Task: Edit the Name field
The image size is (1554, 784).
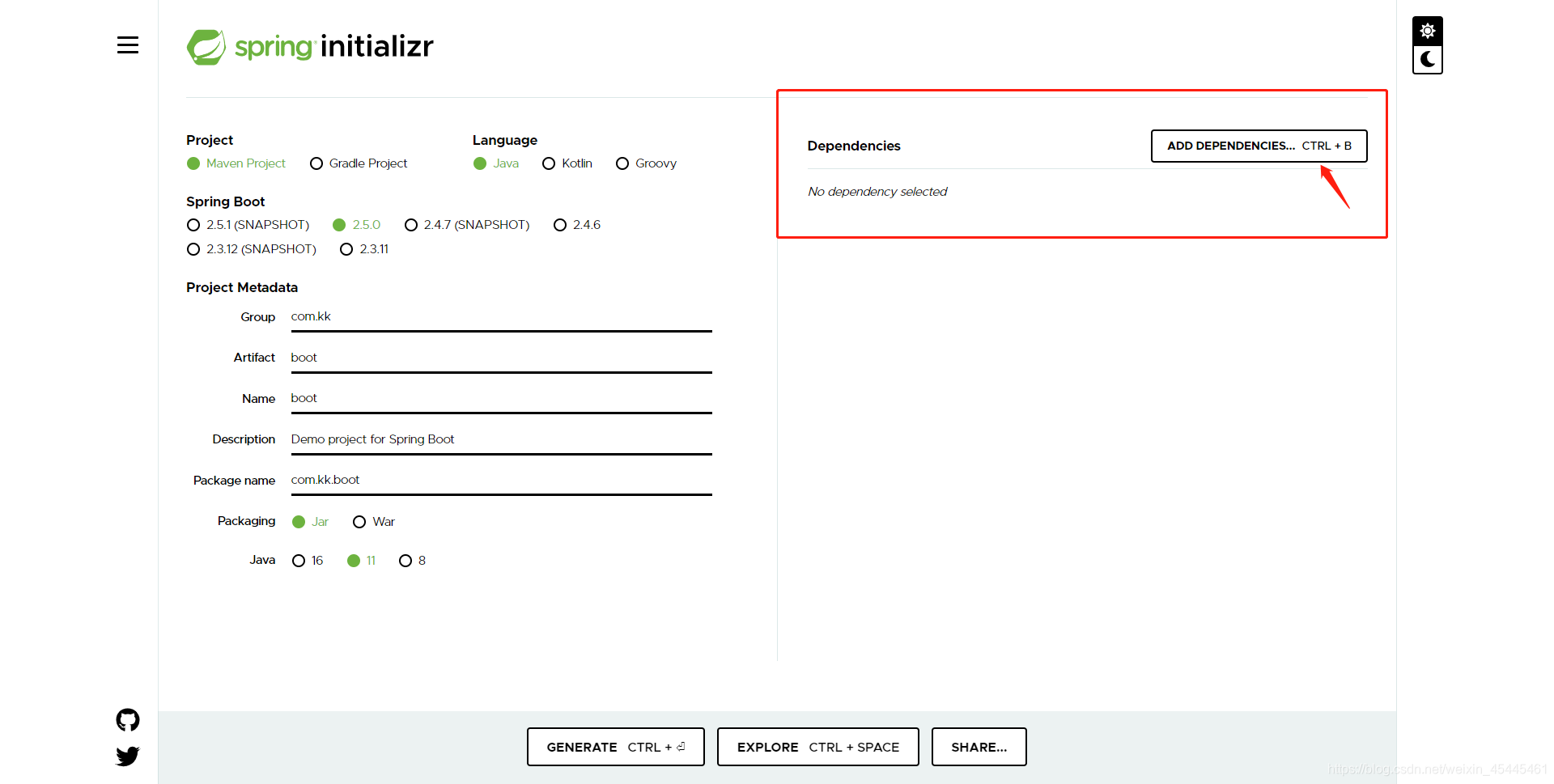Action: [501, 398]
